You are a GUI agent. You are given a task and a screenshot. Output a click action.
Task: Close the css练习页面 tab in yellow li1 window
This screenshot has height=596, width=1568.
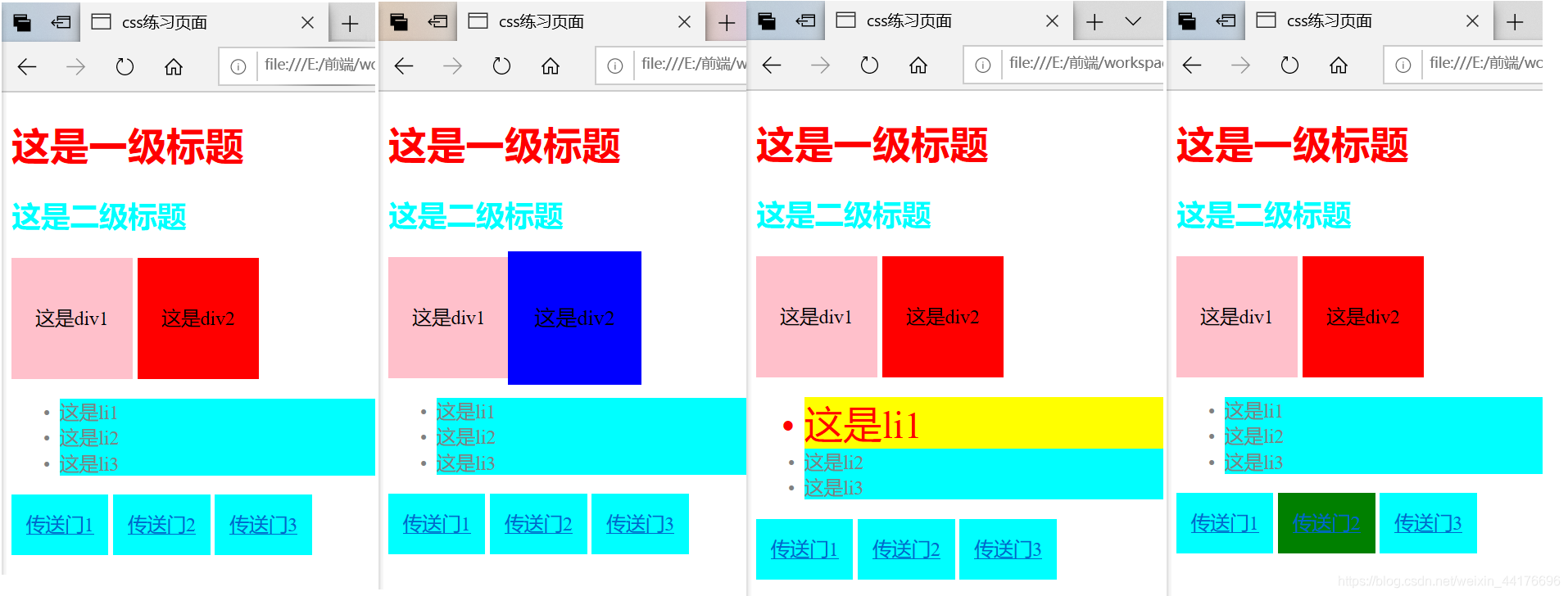(1052, 21)
